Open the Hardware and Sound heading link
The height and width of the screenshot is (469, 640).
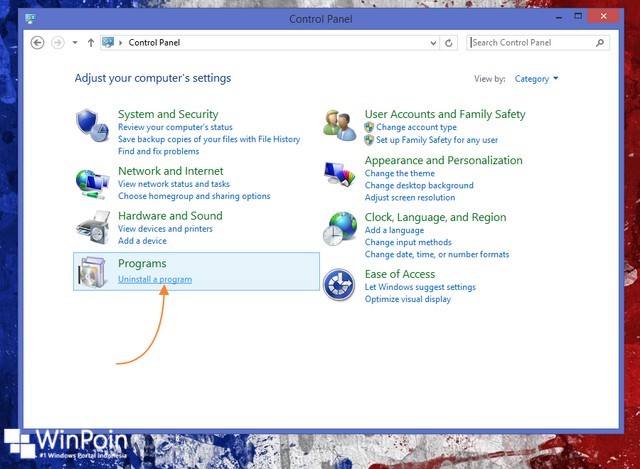[170, 216]
